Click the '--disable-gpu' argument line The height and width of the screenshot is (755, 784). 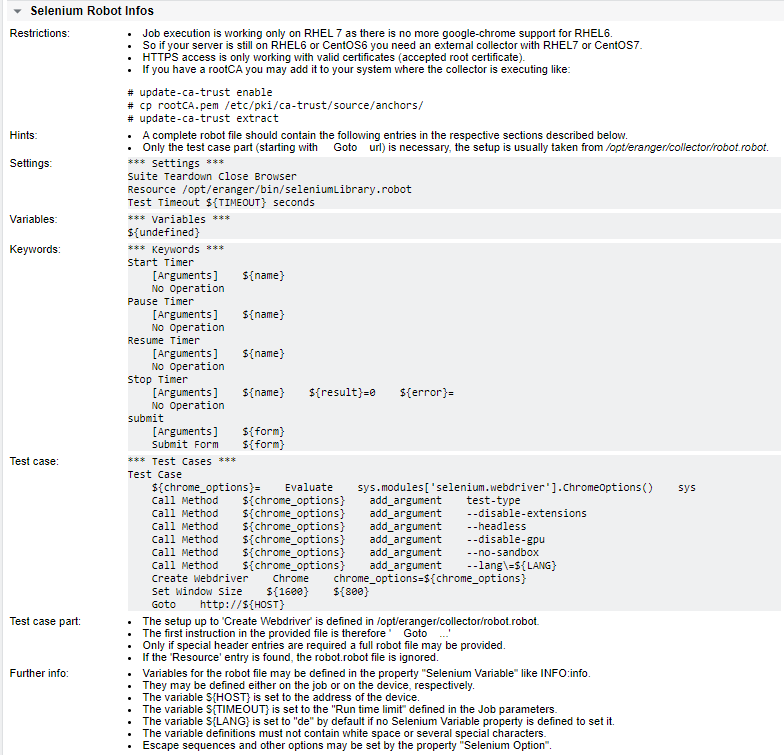click(x=348, y=540)
